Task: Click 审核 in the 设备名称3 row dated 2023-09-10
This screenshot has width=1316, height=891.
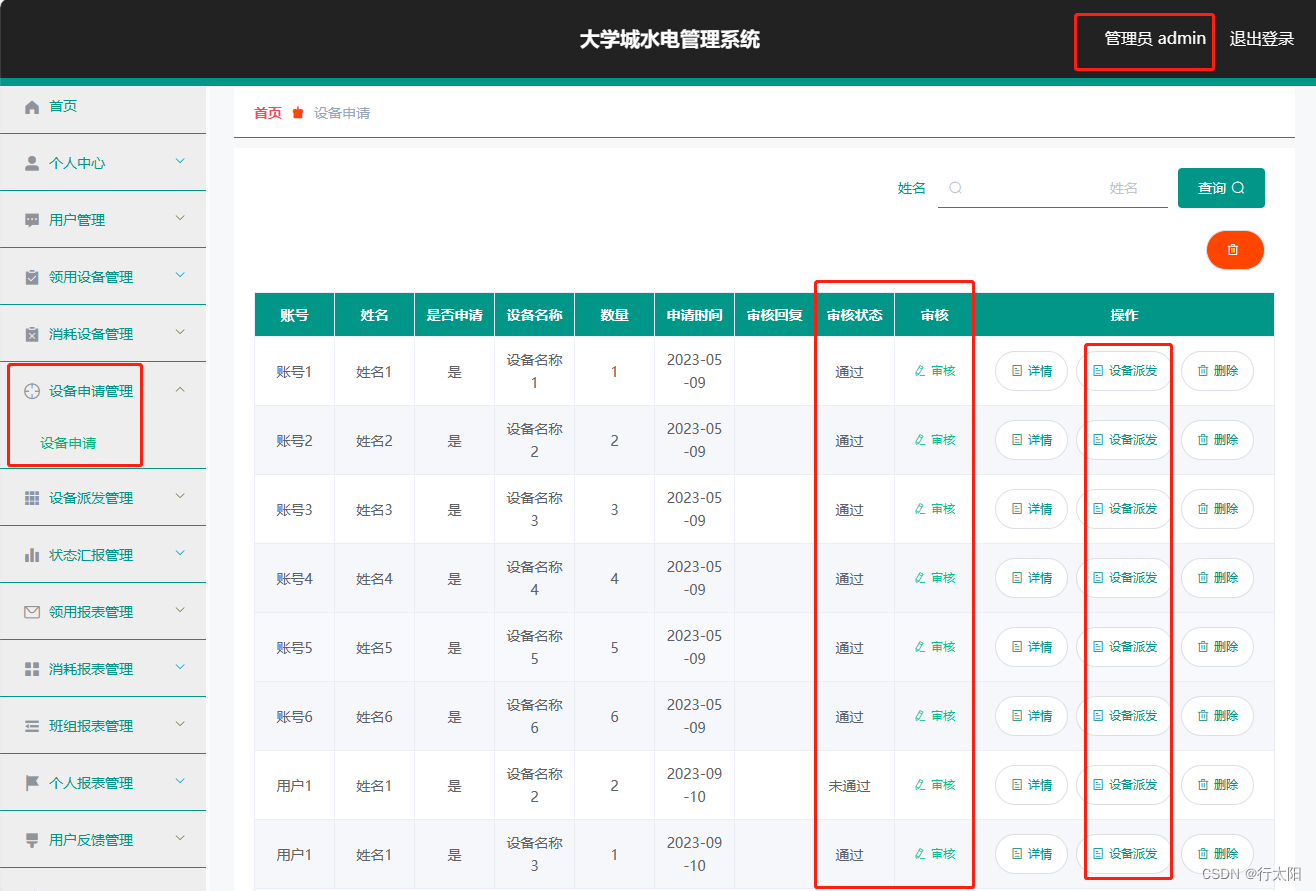Action: point(935,854)
